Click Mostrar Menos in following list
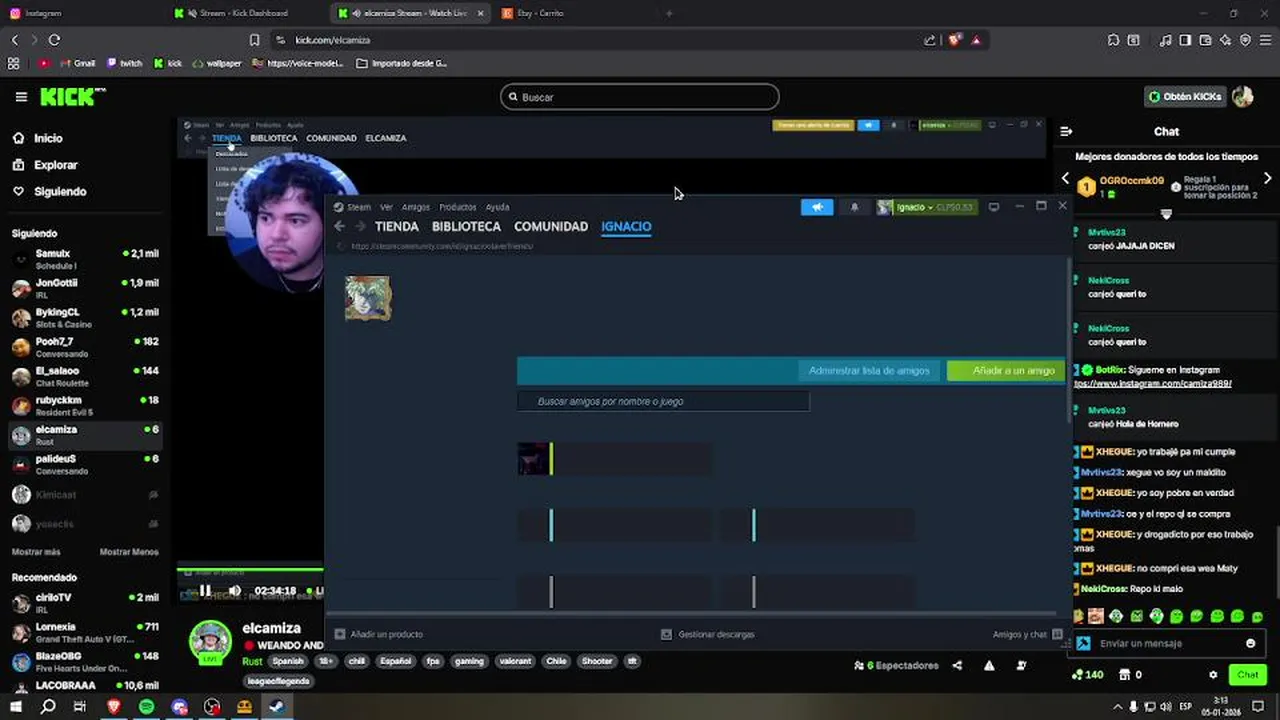Image resolution: width=1280 pixels, height=720 pixels. pyautogui.click(x=129, y=552)
